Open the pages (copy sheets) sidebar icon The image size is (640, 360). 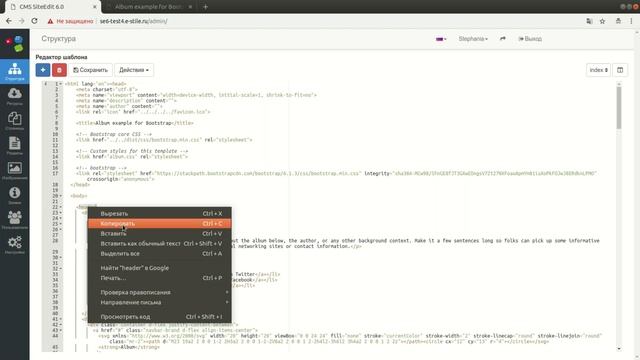[x=15, y=121]
